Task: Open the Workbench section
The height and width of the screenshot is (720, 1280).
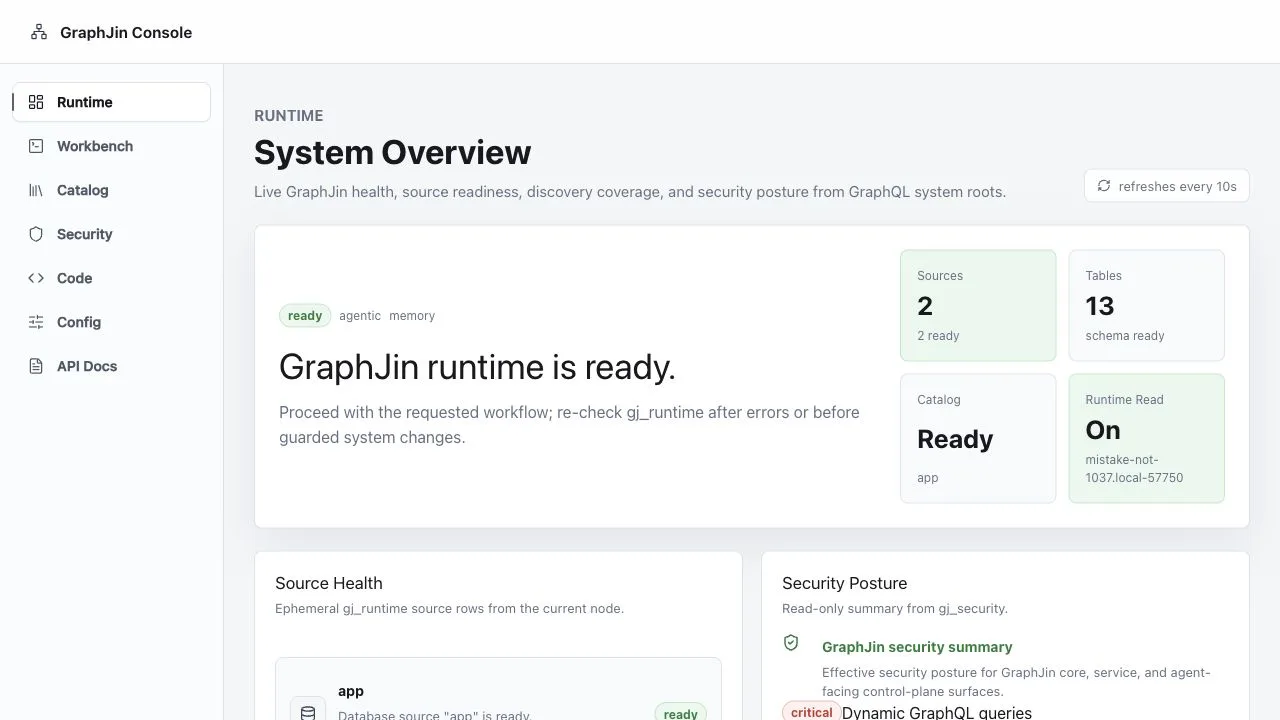Action: coord(111,146)
